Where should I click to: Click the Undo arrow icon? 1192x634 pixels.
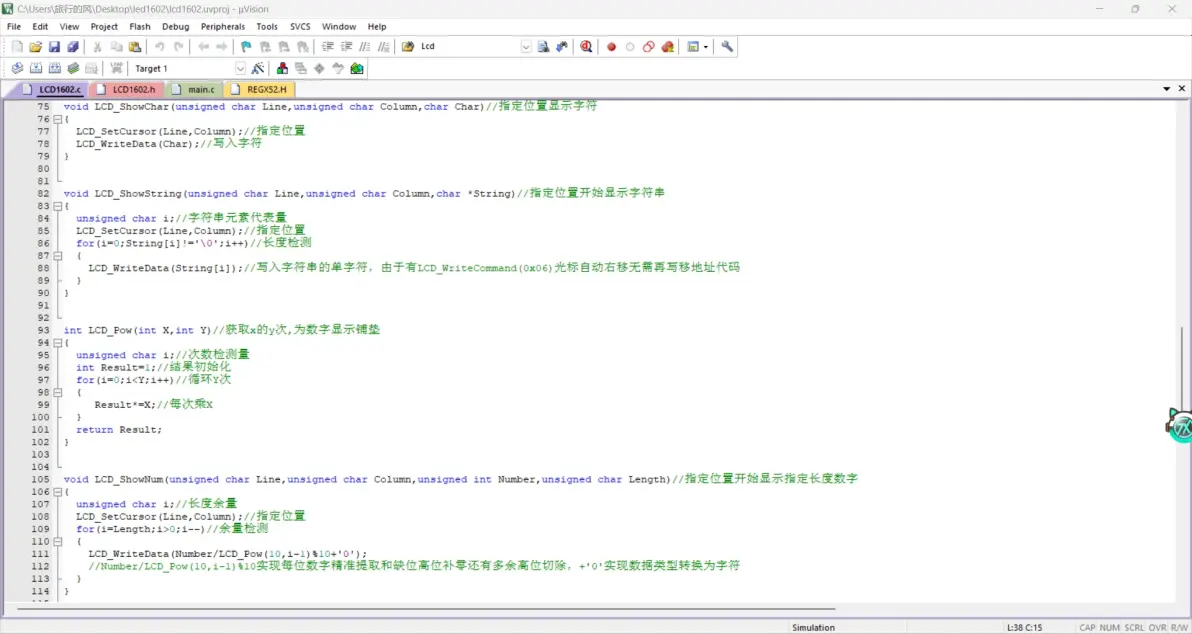click(160, 47)
